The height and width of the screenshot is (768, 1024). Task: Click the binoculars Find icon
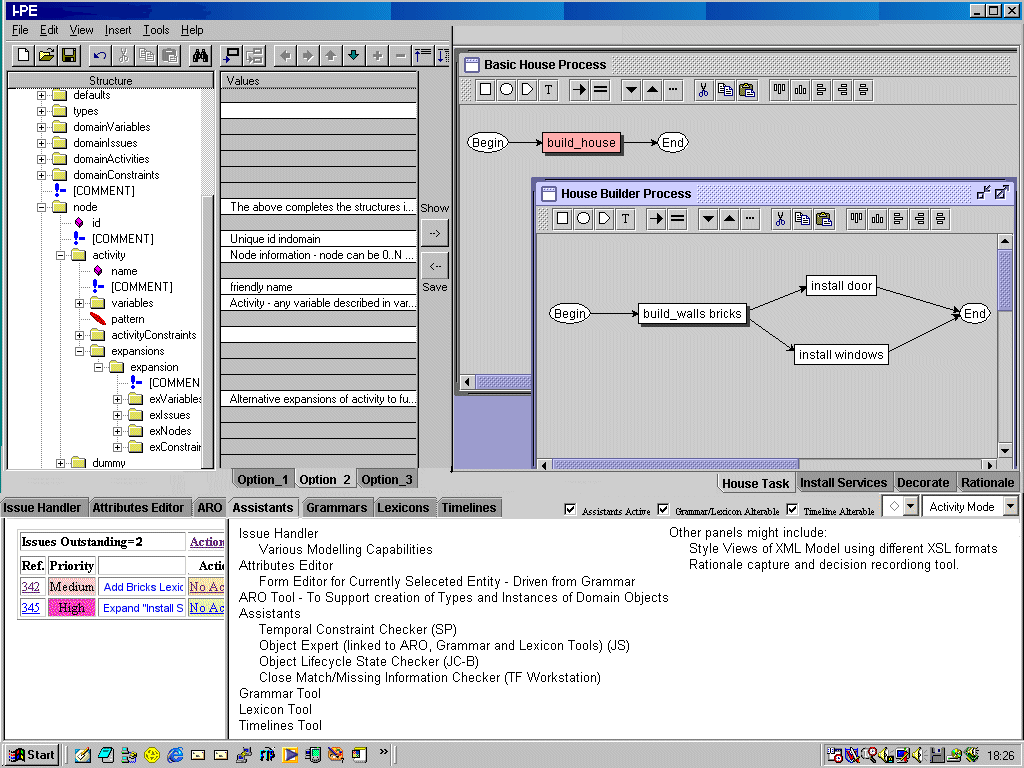(x=200, y=55)
